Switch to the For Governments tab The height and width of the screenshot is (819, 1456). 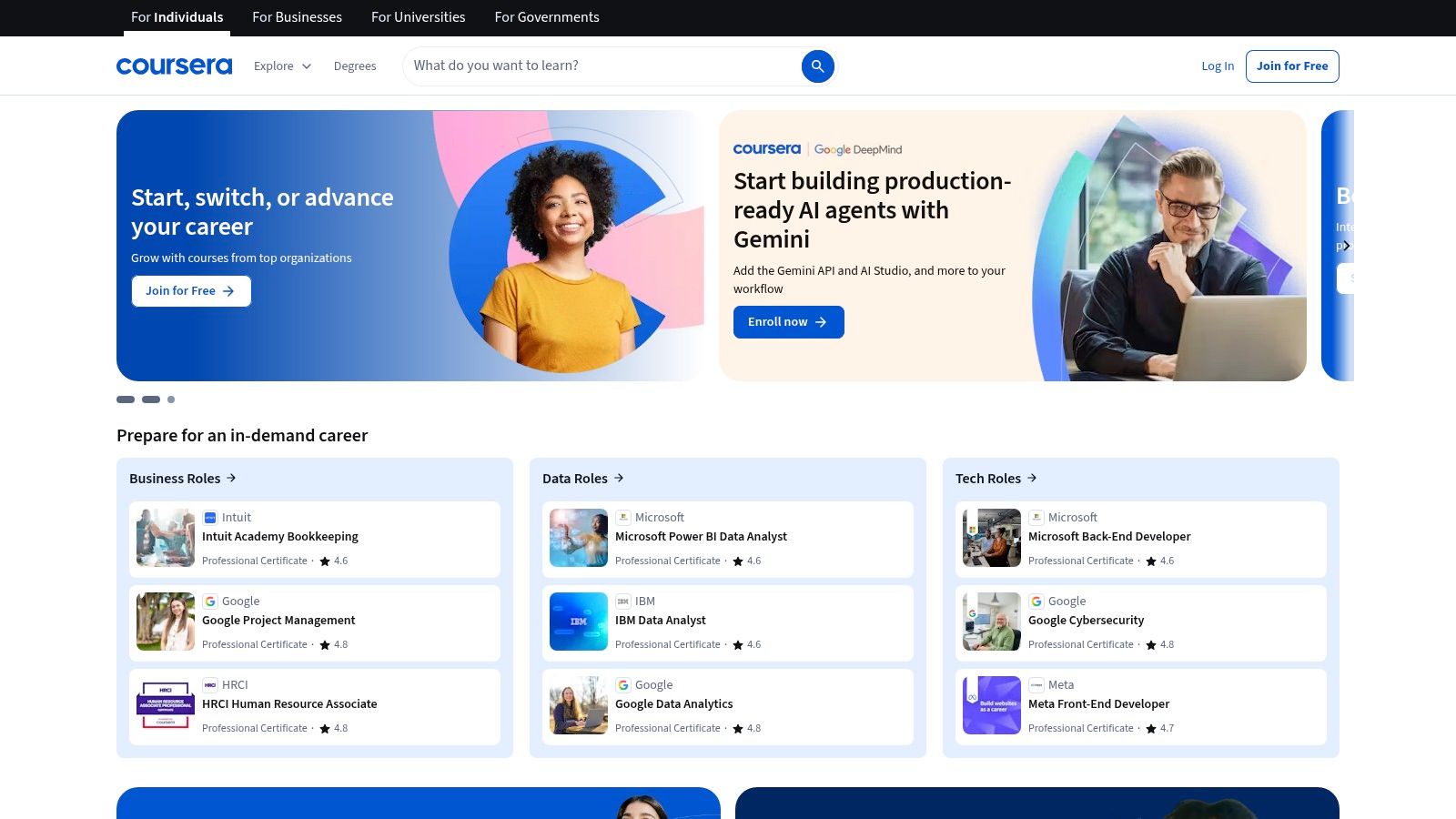click(x=547, y=17)
